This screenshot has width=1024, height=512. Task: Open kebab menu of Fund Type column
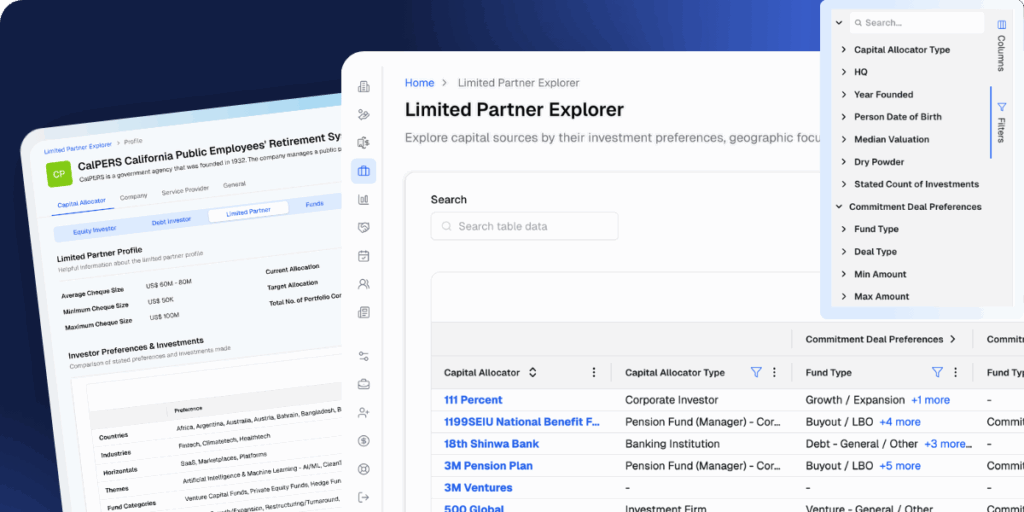click(x=955, y=372)
